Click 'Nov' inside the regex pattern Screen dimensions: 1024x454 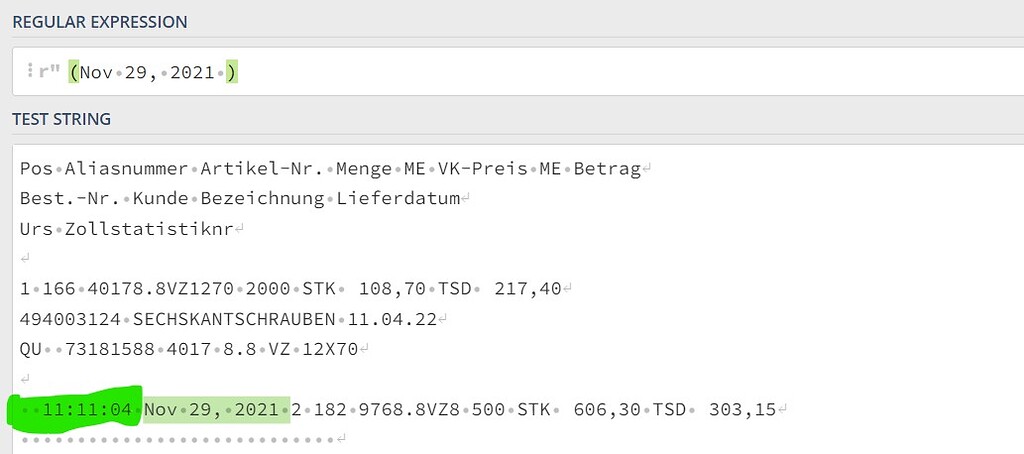click(x=97, y=72)
